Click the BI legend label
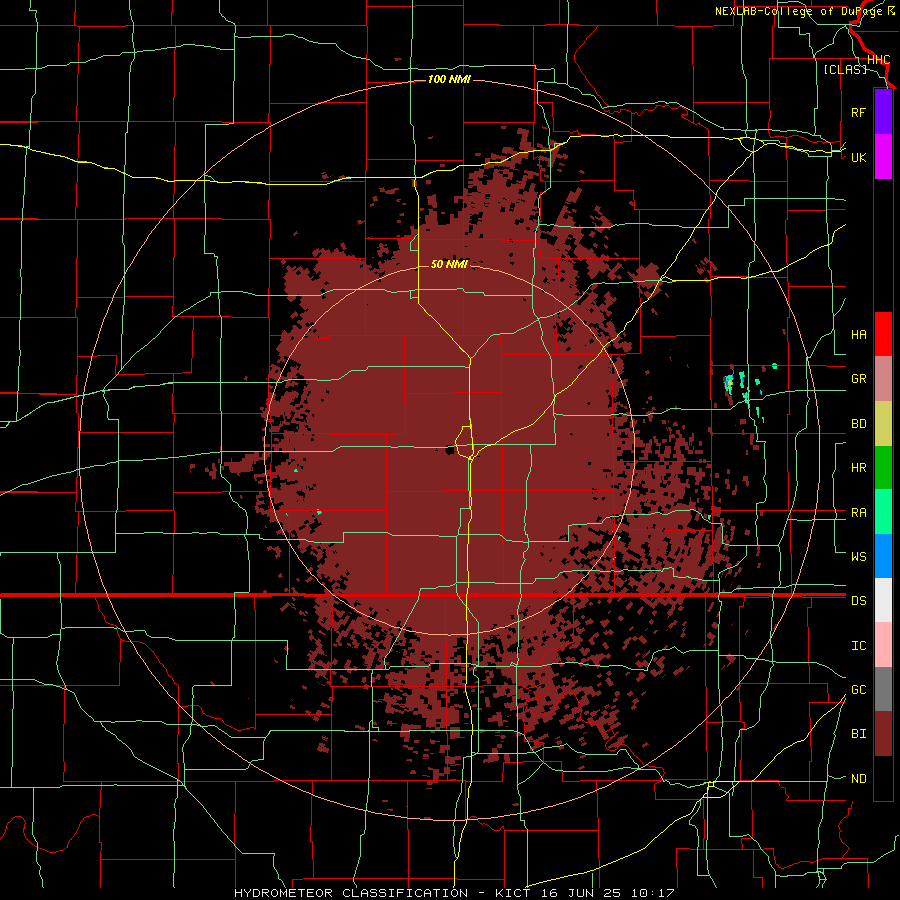The image size is (900, 900). (x=858, y=734)
